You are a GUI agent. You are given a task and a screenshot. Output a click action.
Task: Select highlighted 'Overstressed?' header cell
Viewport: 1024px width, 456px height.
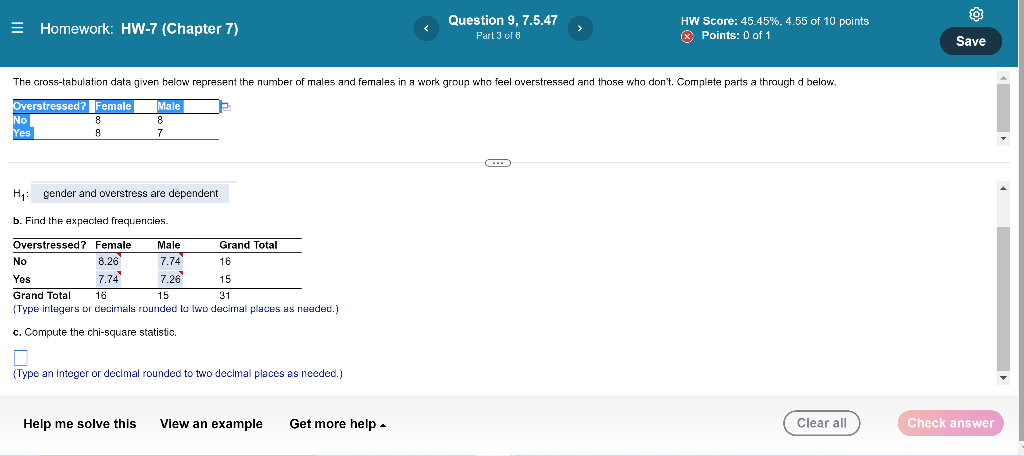[50, 106]
